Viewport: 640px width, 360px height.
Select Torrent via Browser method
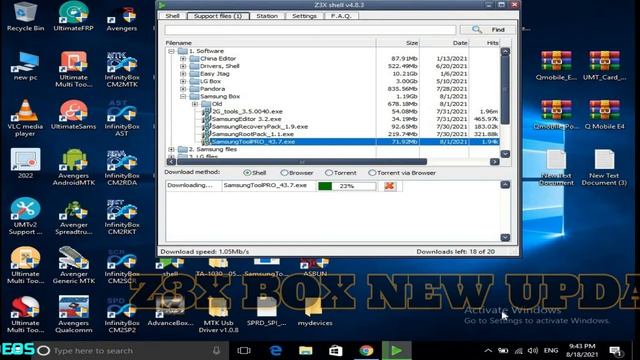coord(402,173)
